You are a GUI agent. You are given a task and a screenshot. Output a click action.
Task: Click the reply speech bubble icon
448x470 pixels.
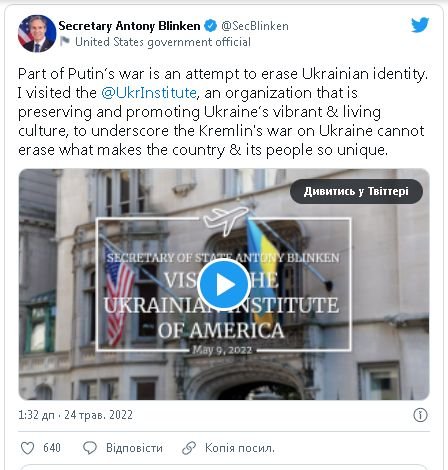click(90, 448)
